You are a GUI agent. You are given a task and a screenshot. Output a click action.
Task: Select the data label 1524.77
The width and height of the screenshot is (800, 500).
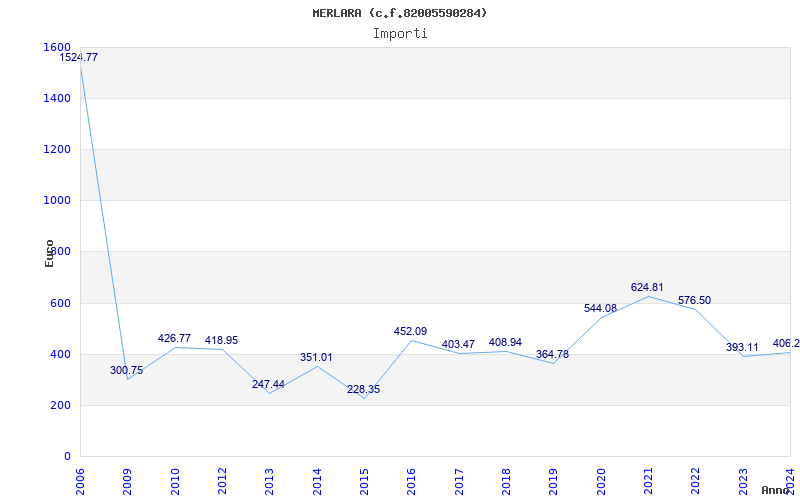[79, 57]
